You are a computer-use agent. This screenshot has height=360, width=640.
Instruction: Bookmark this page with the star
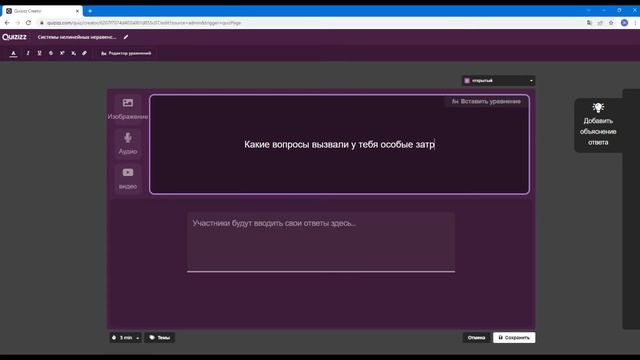tap(611, 23)
